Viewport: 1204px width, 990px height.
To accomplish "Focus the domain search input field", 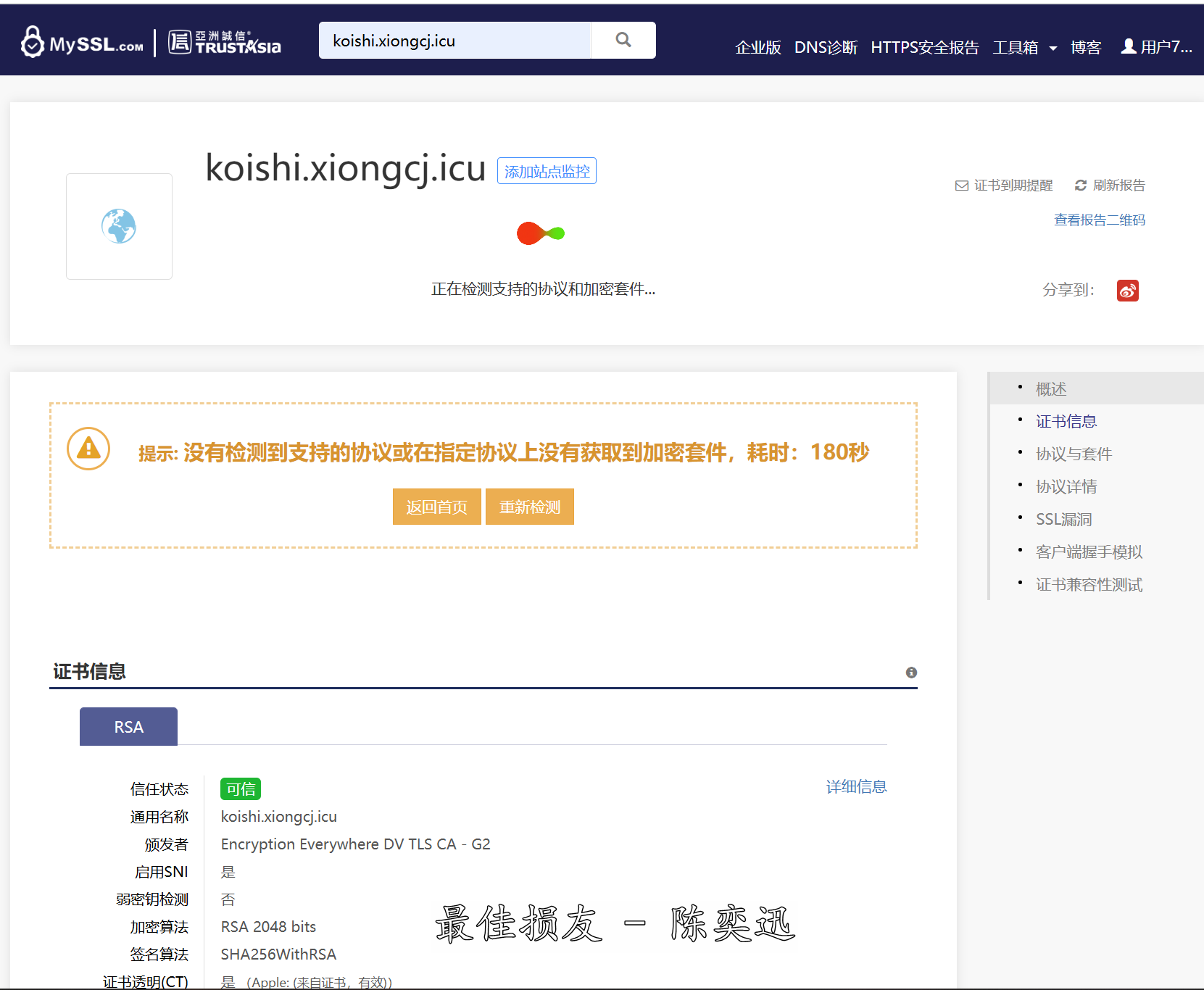I will tap(455, 40).
